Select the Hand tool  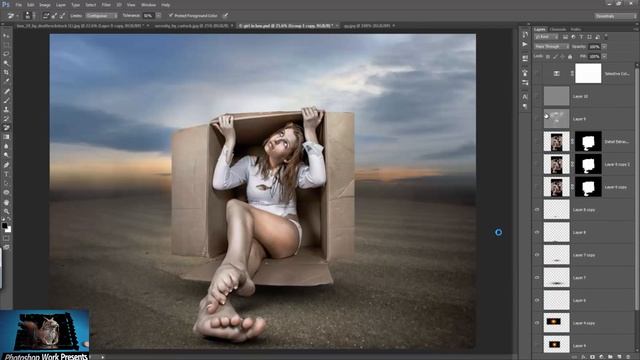[6, 202]
